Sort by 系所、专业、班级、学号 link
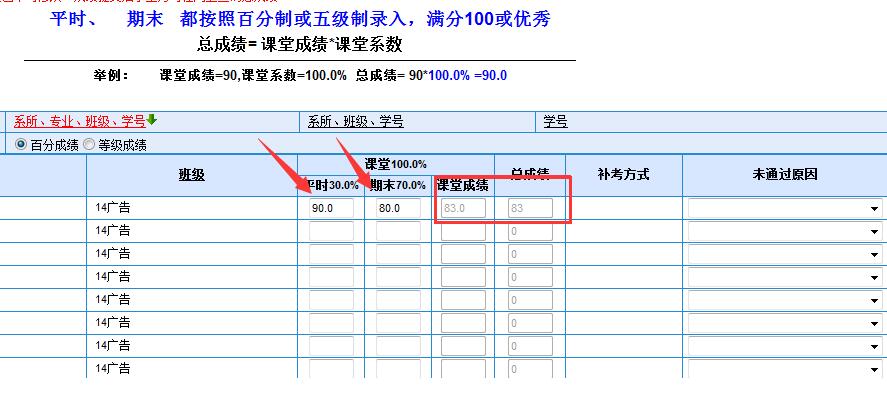 pos(79,122)
